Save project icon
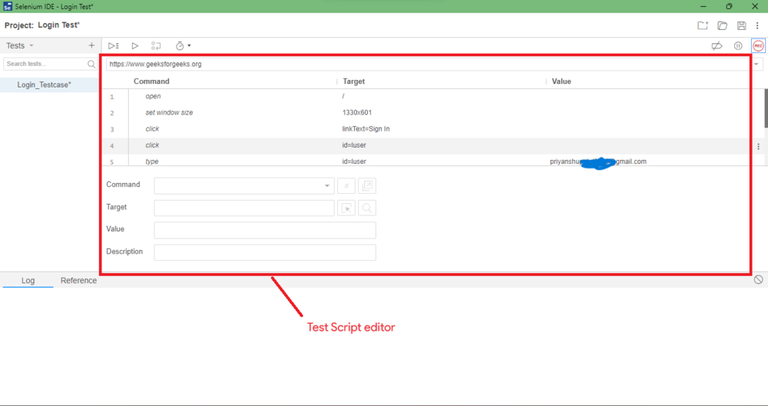The image size is (768, 406). point(742,25)
